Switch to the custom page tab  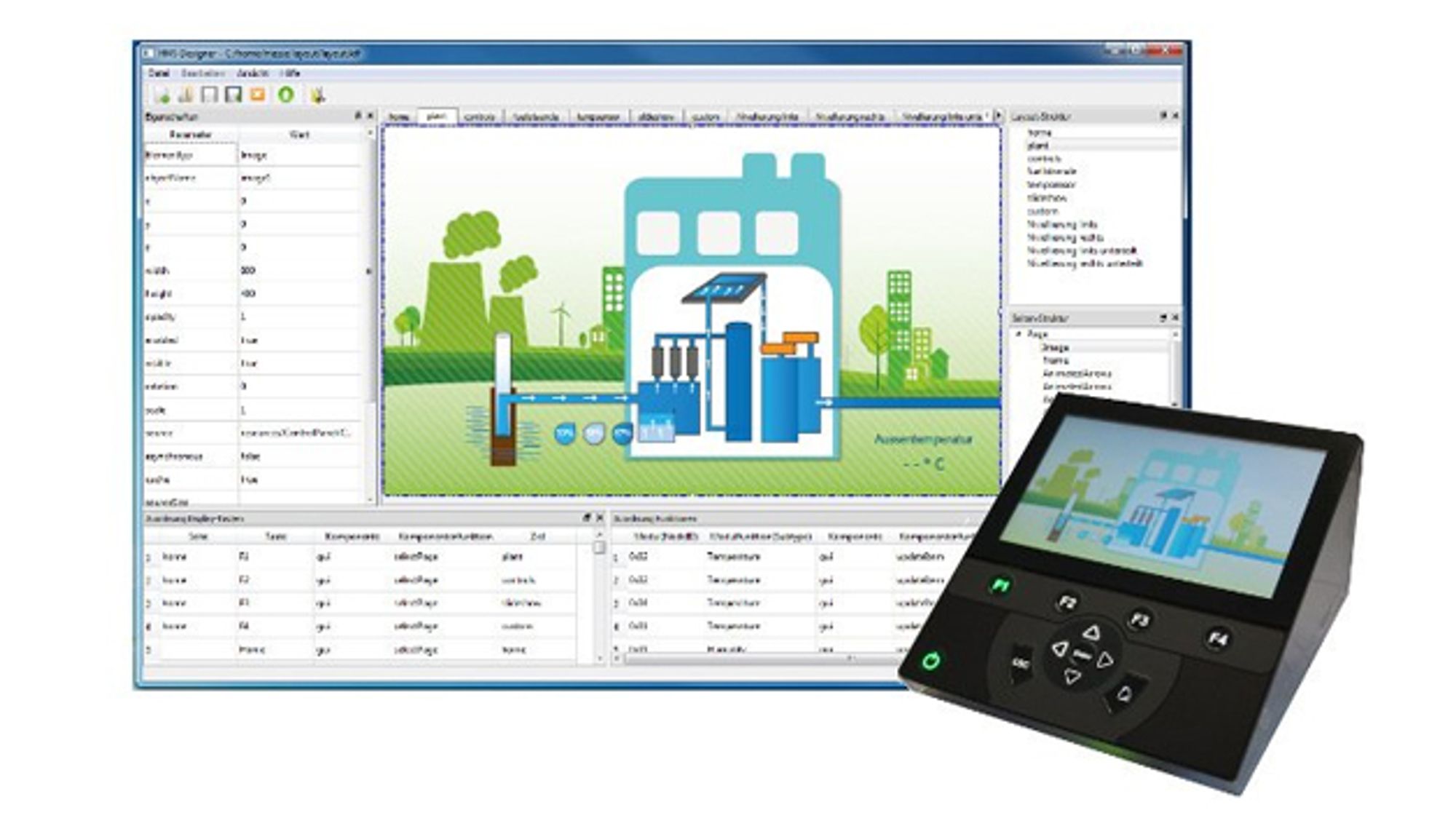coord(705,116)
